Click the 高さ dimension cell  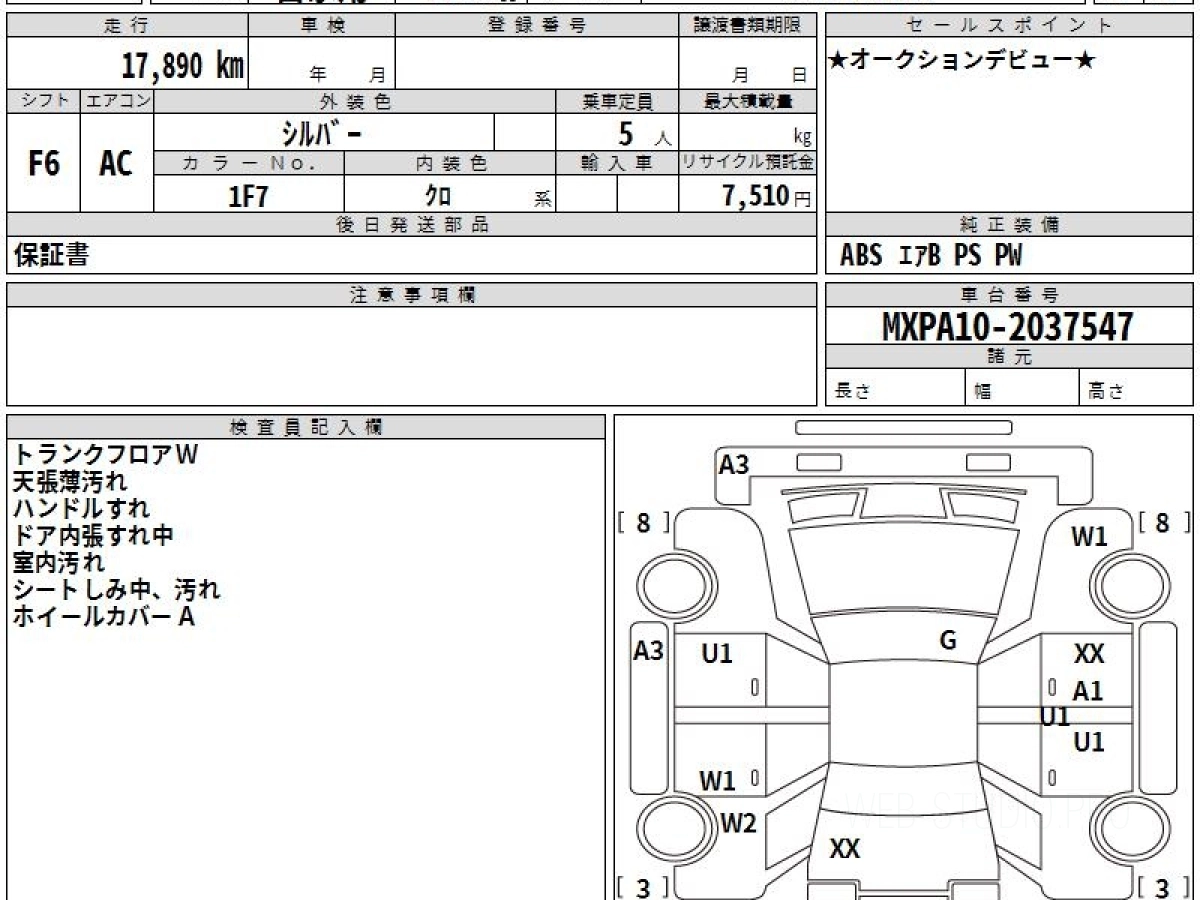point(1136,388)
